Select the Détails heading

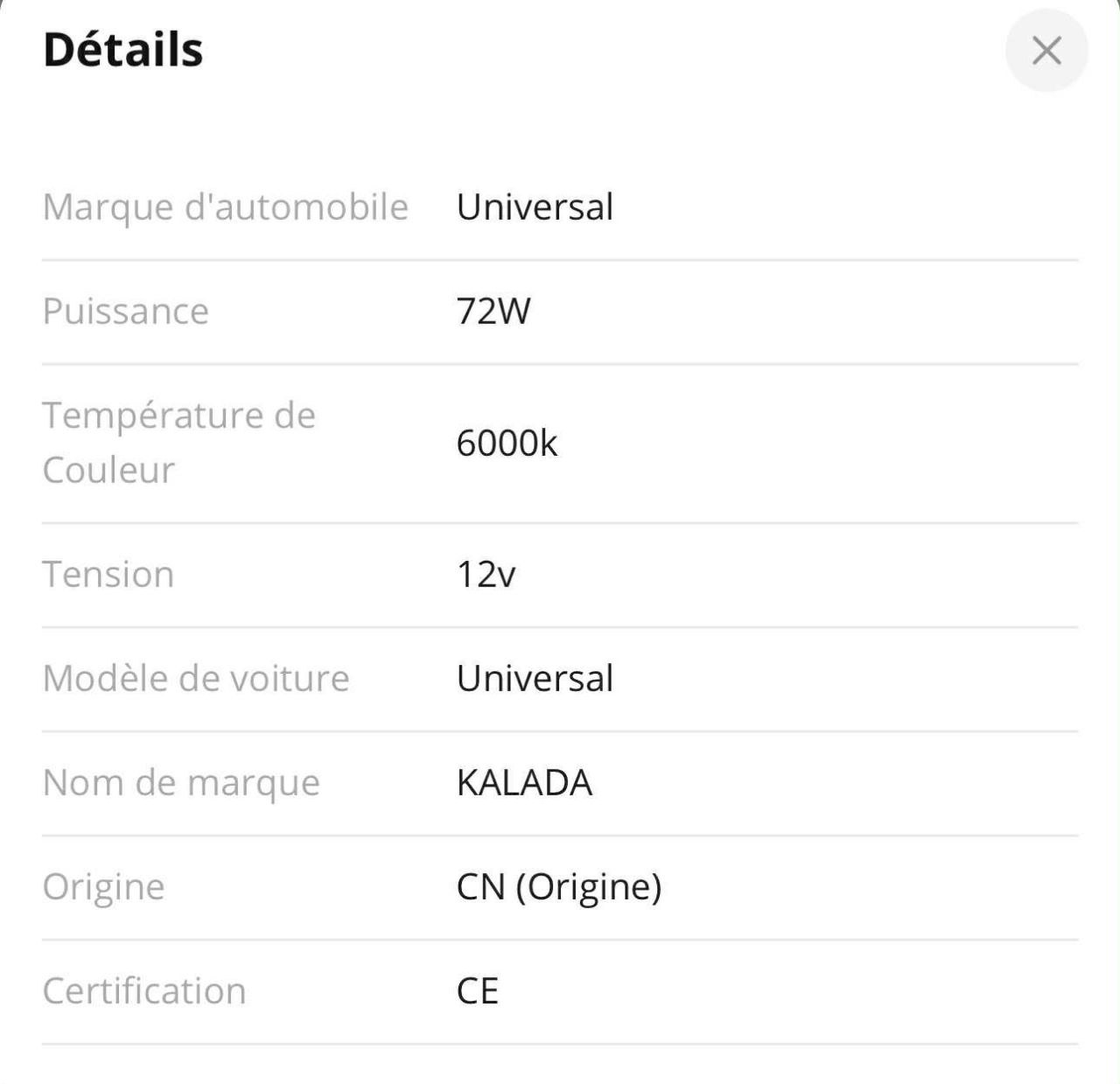pyautogui.click(x=123, y=50)
